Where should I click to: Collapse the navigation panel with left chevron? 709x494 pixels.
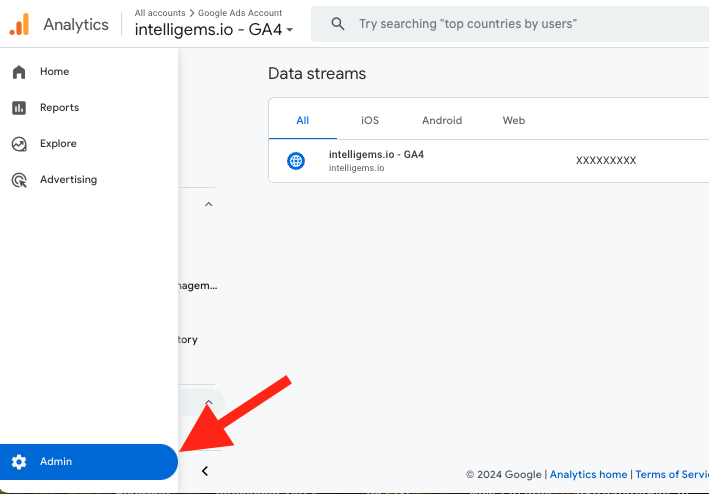[x=204, y=471]
